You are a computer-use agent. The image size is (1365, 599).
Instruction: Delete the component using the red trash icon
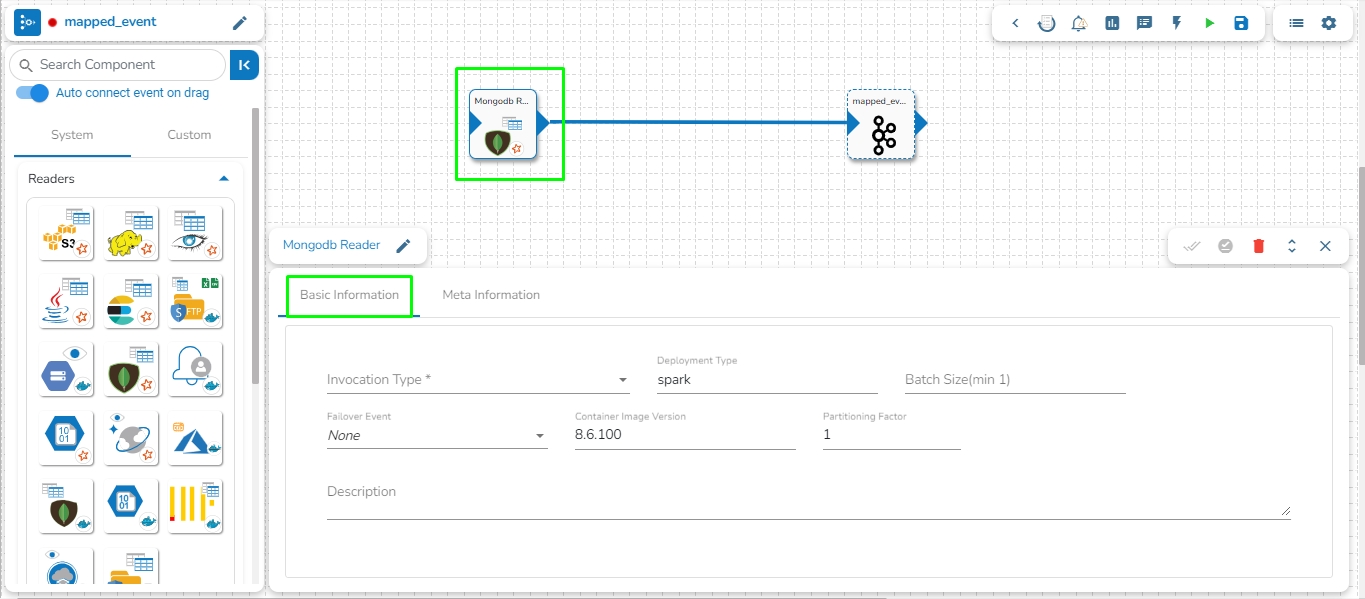click(x=1258, y=246)
